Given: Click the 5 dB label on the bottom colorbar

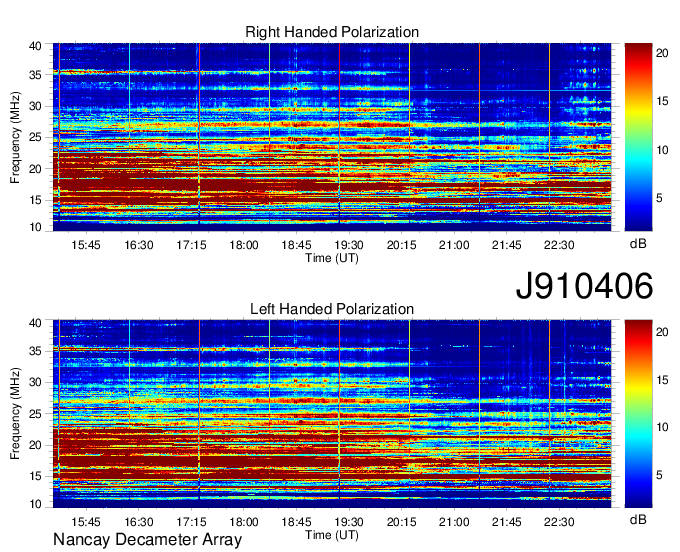Looking at the screenshot, I should tap(659, 475).
